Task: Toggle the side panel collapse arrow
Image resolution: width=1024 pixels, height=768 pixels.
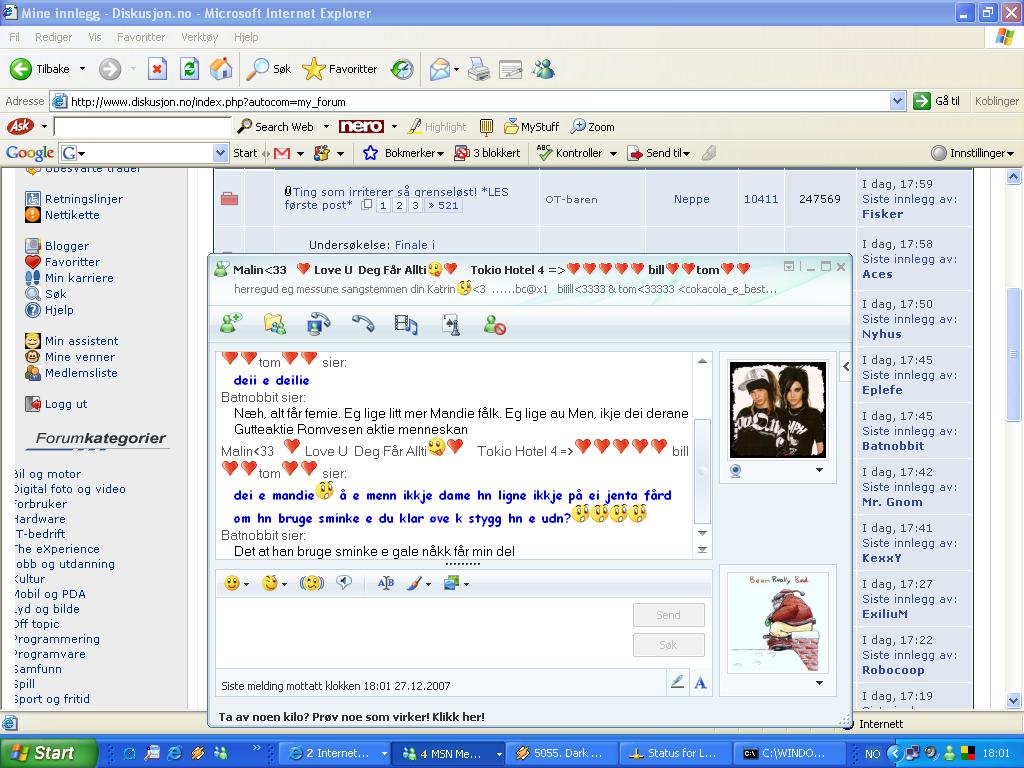Action: [x=846, y=366]
